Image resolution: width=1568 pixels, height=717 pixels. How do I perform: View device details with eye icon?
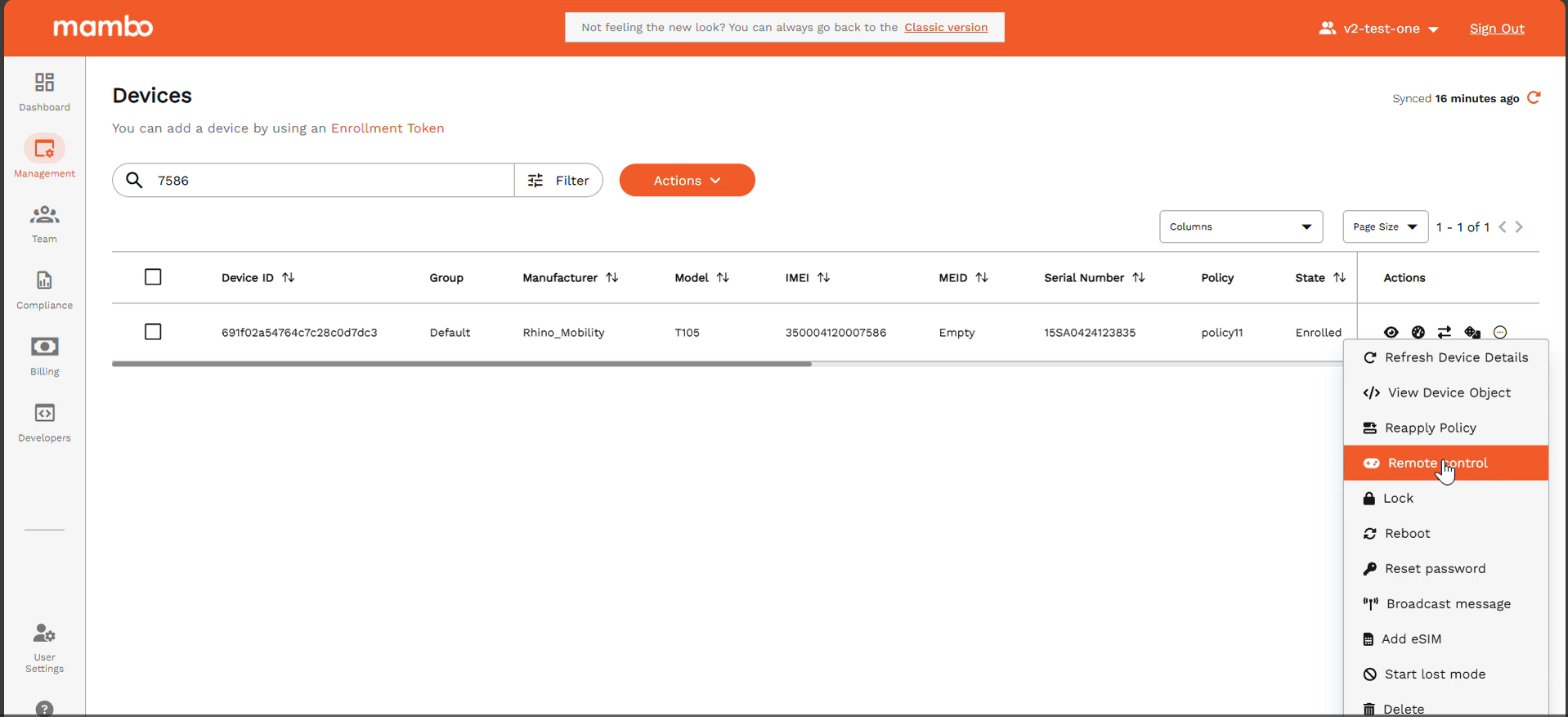(x=1391, y=332)
